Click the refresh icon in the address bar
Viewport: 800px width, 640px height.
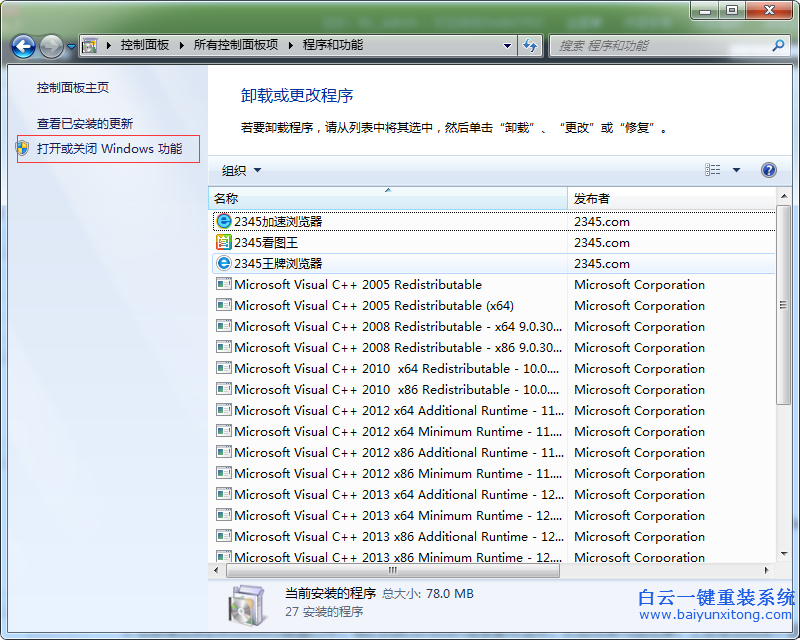[x=530, y=46]
